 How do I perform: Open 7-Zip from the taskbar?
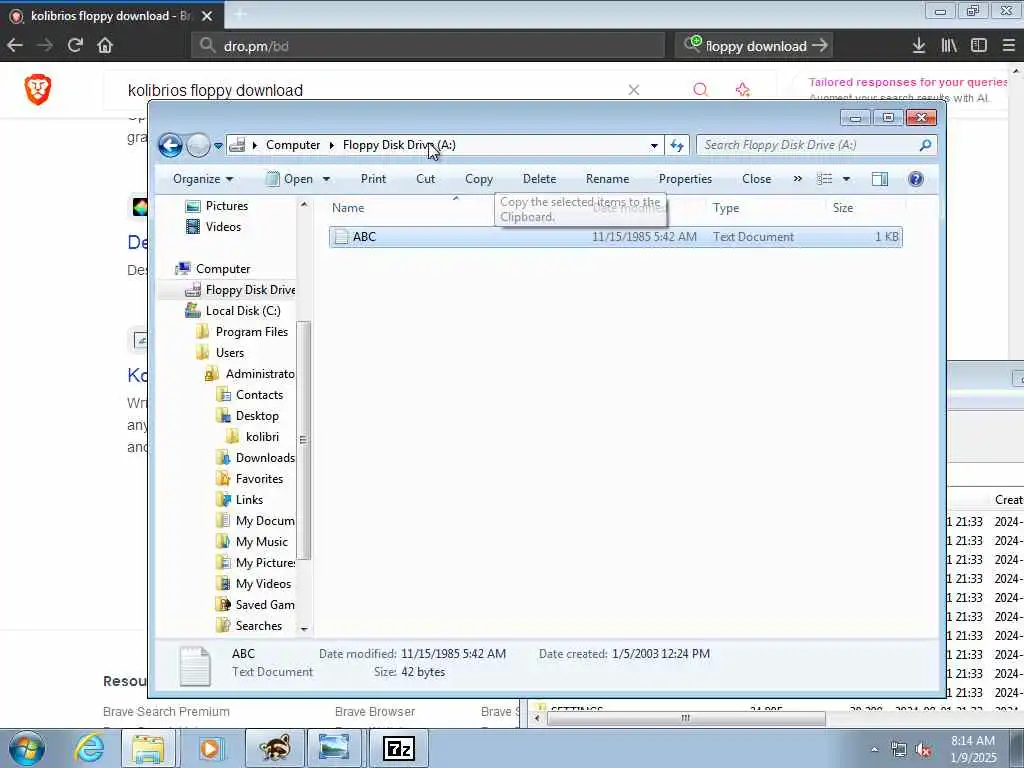pos(399,748)
